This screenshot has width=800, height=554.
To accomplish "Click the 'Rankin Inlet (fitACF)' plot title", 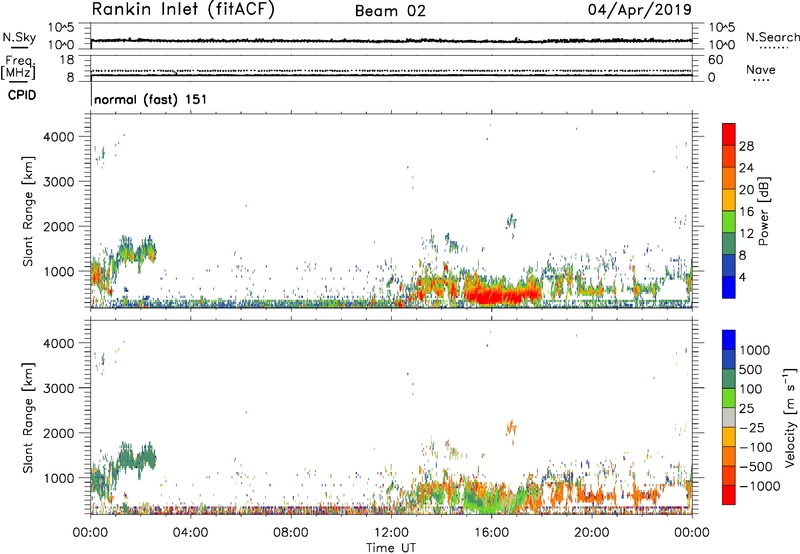I will point(183,10).
